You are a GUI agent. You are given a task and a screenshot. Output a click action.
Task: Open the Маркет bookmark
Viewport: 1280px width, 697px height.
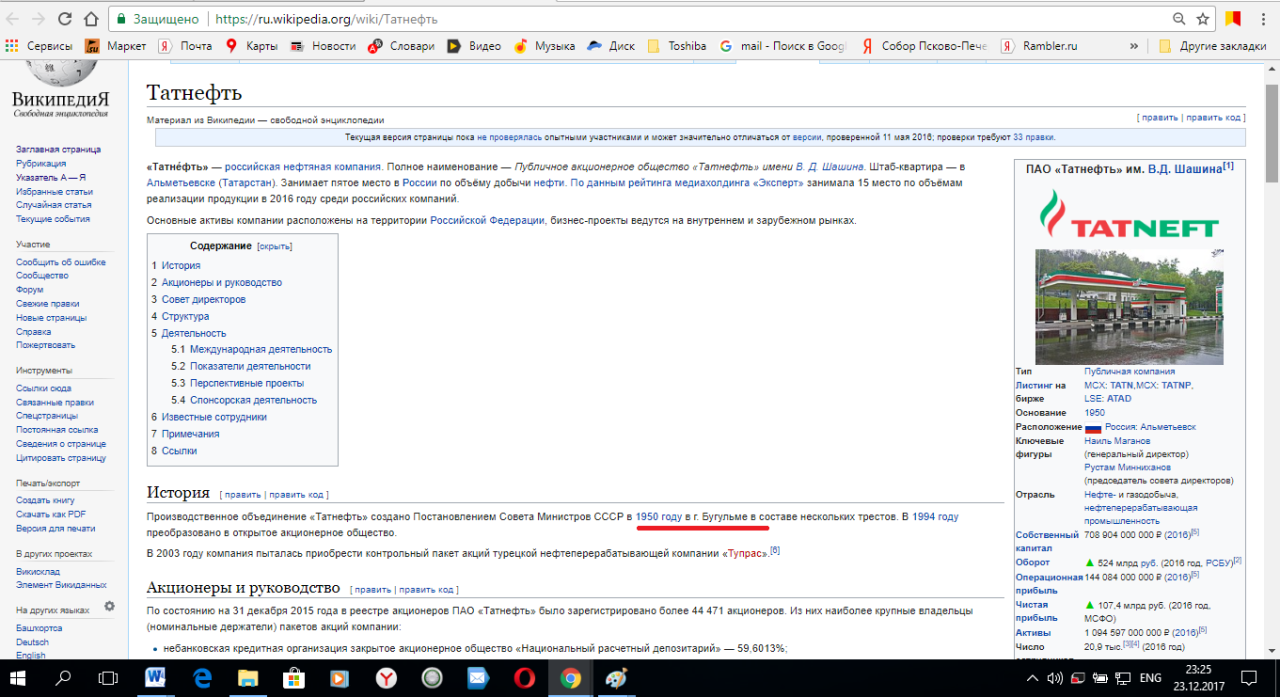point(116,46)
